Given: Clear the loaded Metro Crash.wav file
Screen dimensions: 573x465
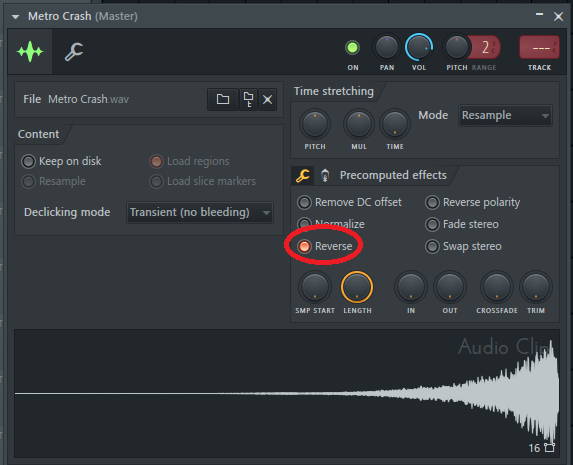Looking at the screenshot, I should (267, 99).
